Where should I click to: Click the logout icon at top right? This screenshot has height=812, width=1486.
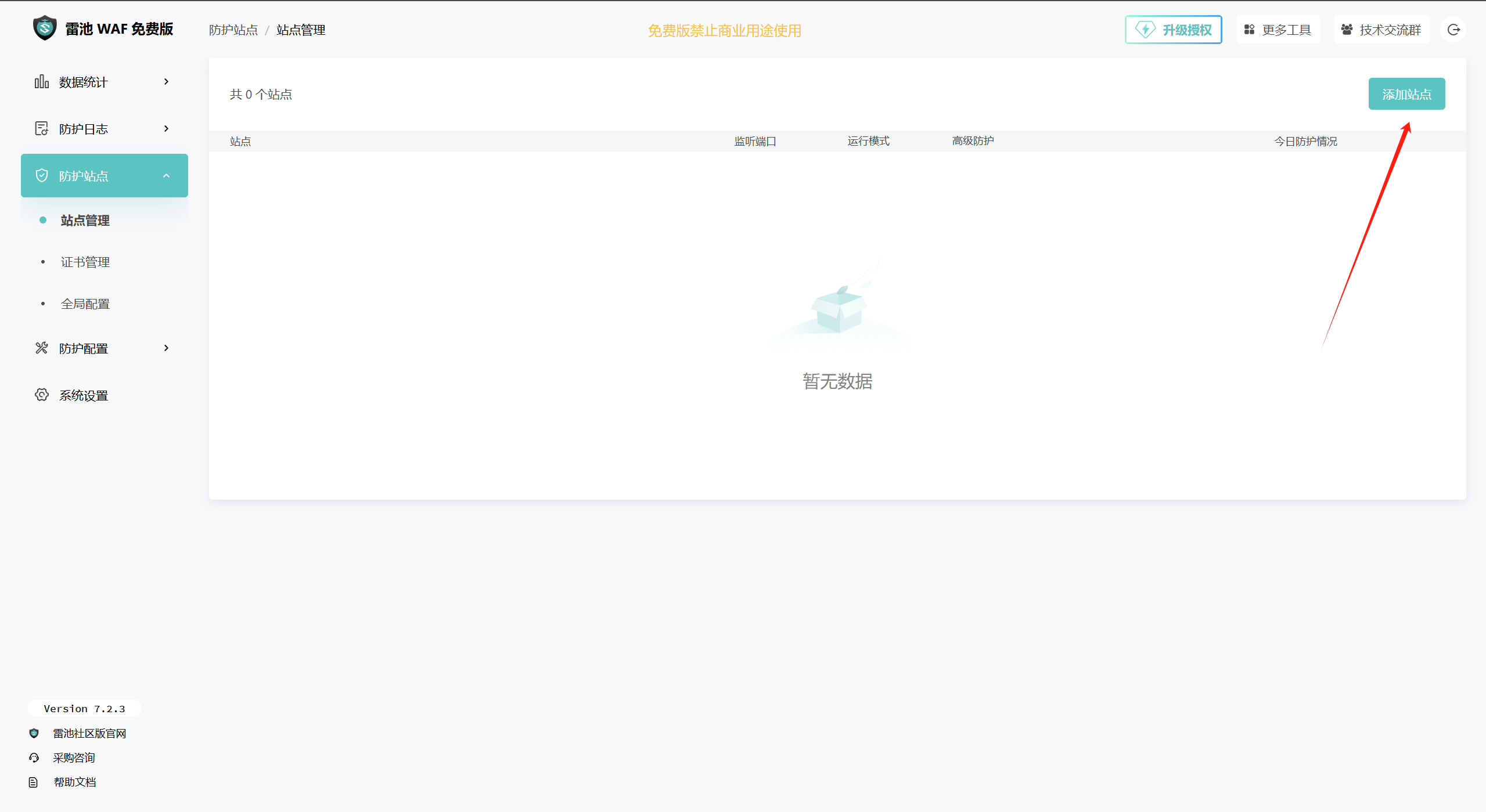tap(1453, 30)
